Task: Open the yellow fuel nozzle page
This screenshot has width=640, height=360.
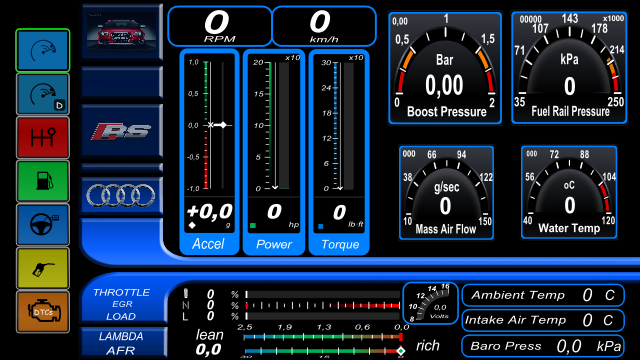Action: [43, 269]
